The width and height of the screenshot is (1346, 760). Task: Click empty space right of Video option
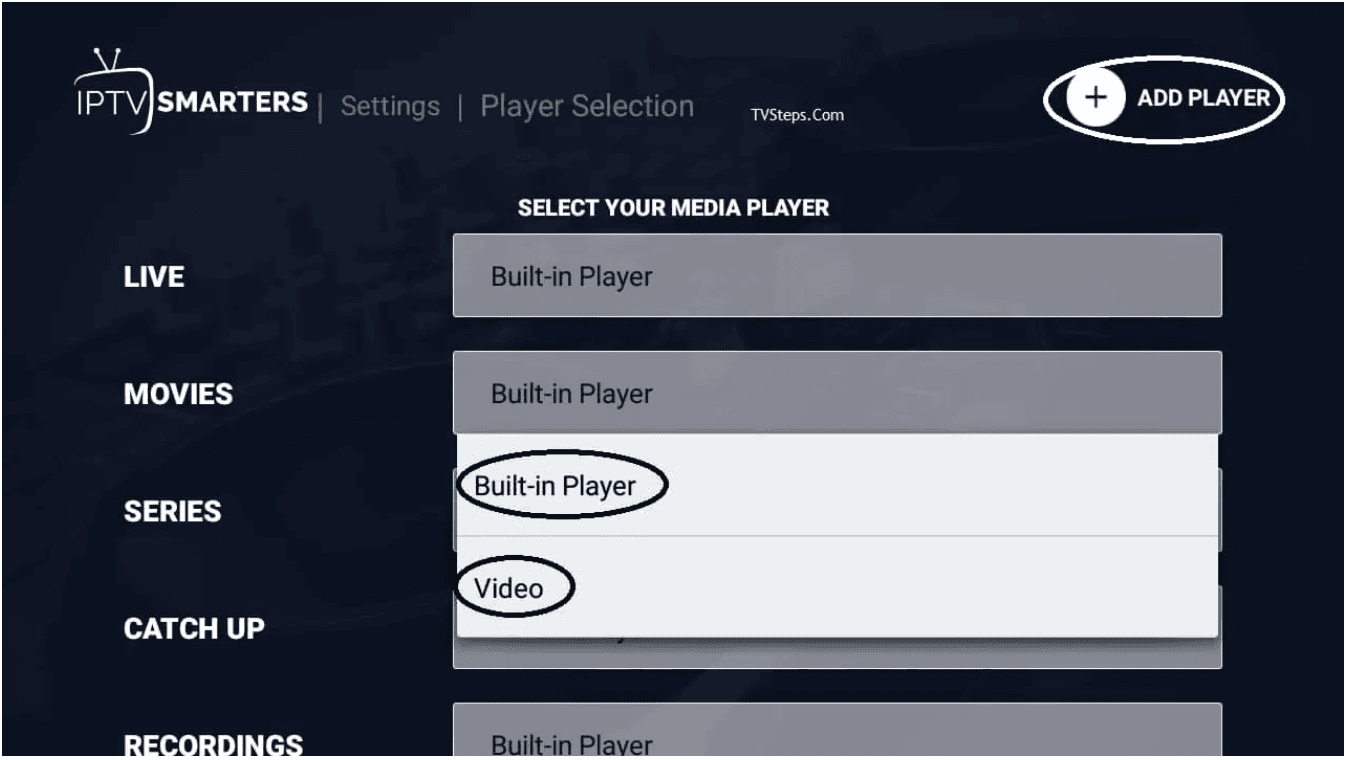tap(900, 588)
